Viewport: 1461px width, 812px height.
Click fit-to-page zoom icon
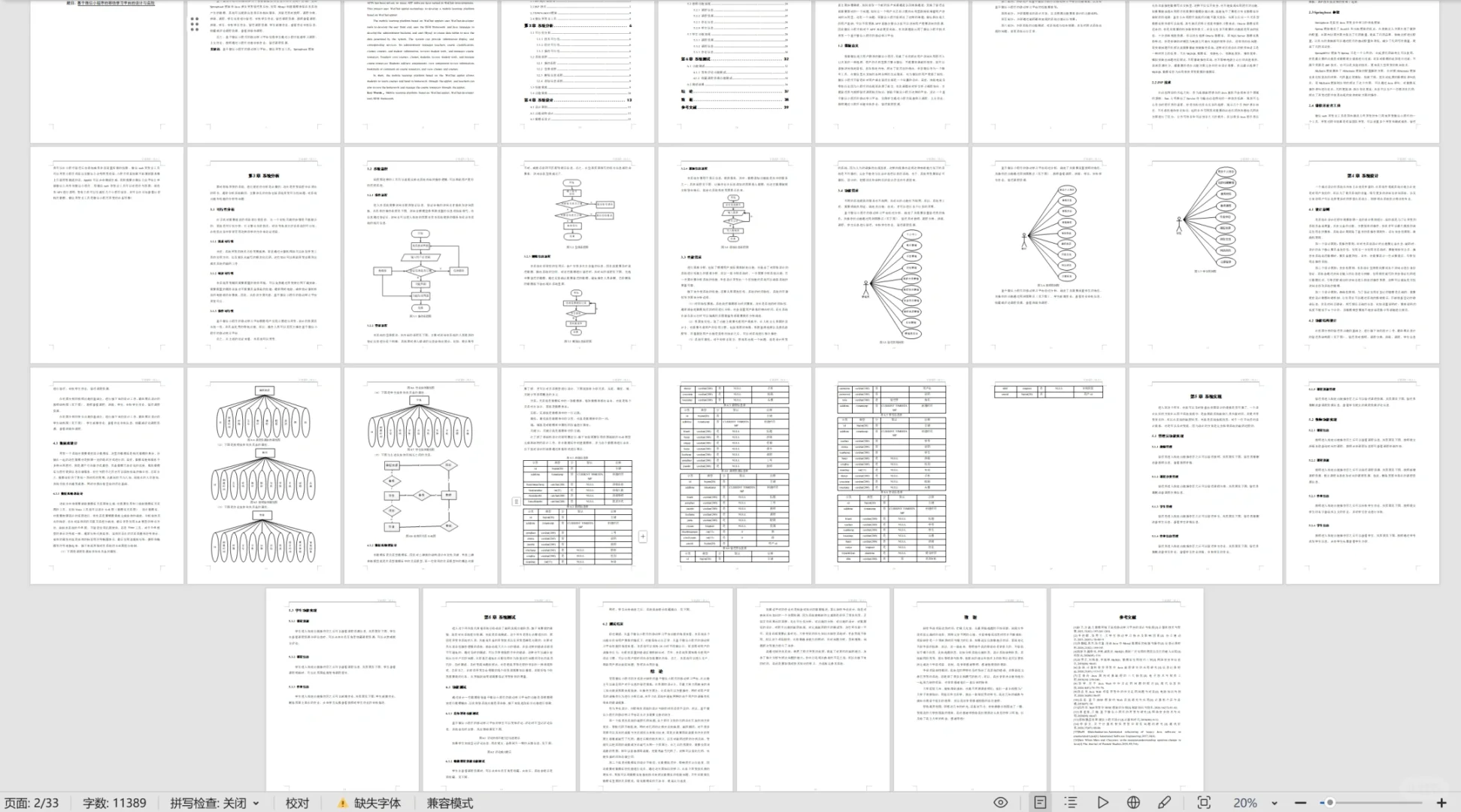tap(1204, 802)
